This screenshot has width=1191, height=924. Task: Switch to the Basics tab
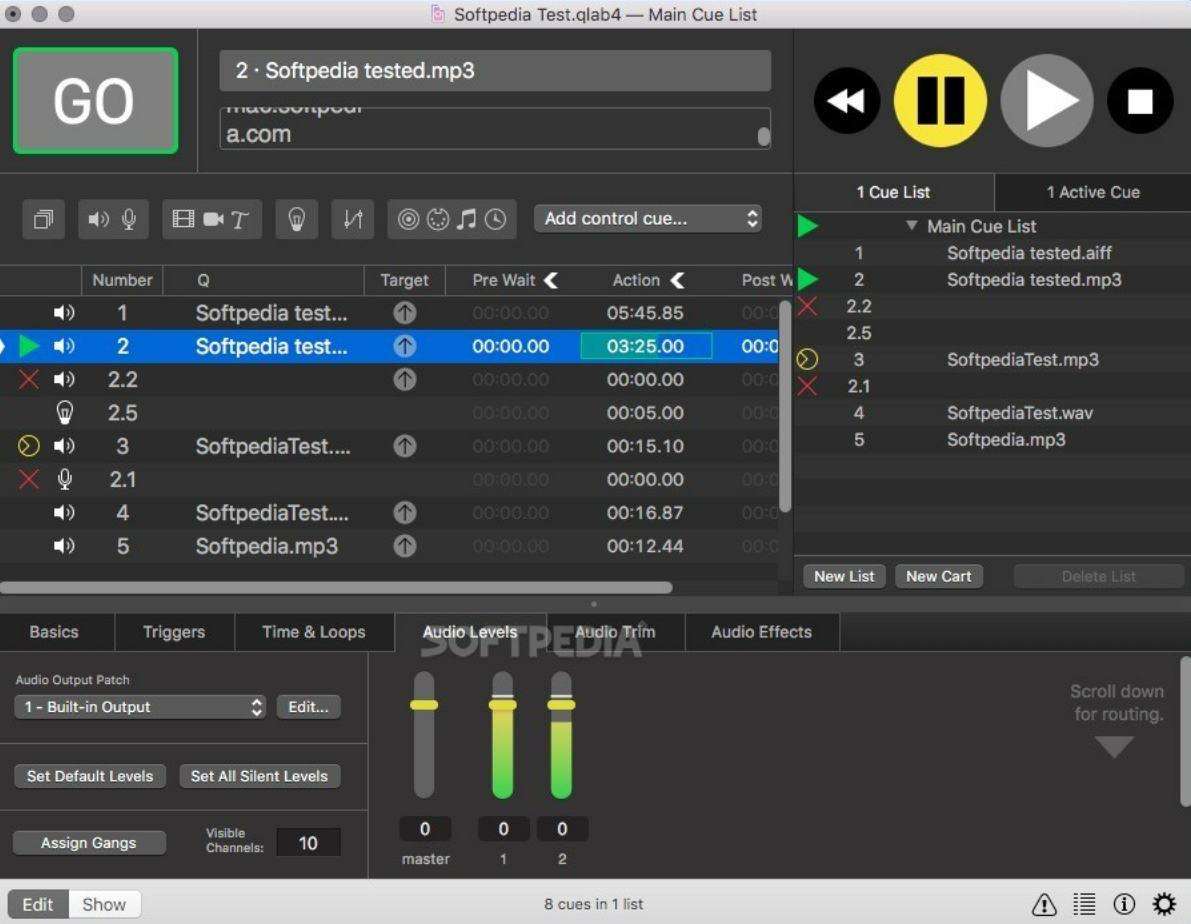(x=54, y=631)
